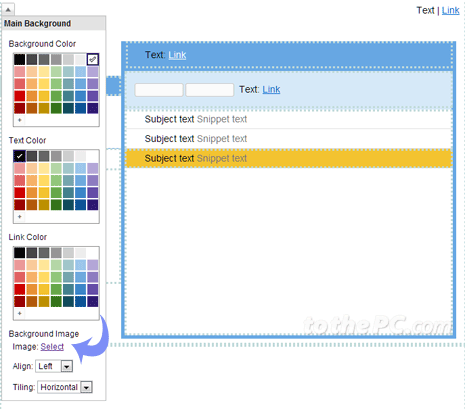465x409 pixels.
Task: Add custom color under Background Color palette
Action: 20,120
